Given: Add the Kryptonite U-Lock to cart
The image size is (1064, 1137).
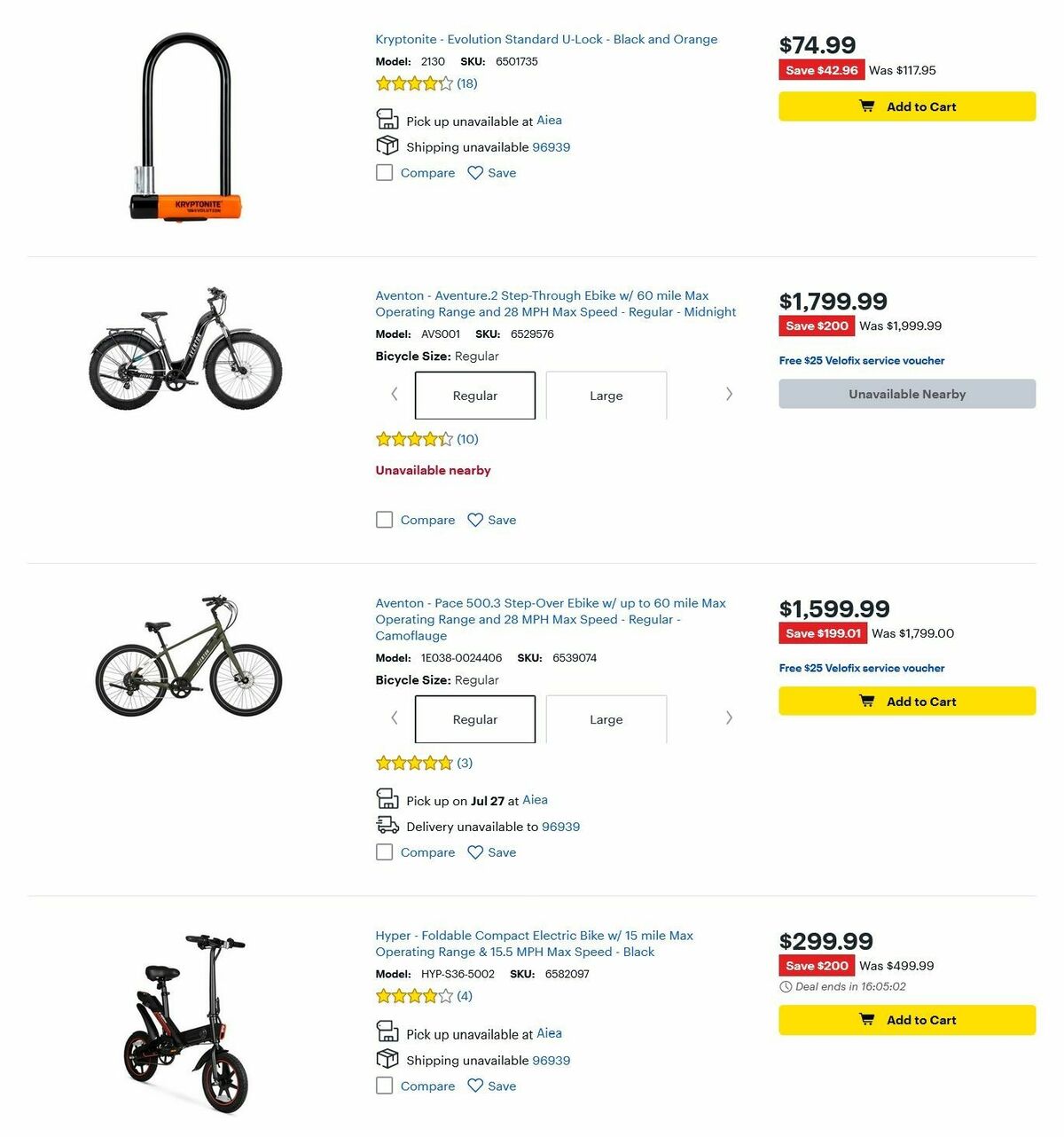Looking at the screenshot, I should pos(906,106).
